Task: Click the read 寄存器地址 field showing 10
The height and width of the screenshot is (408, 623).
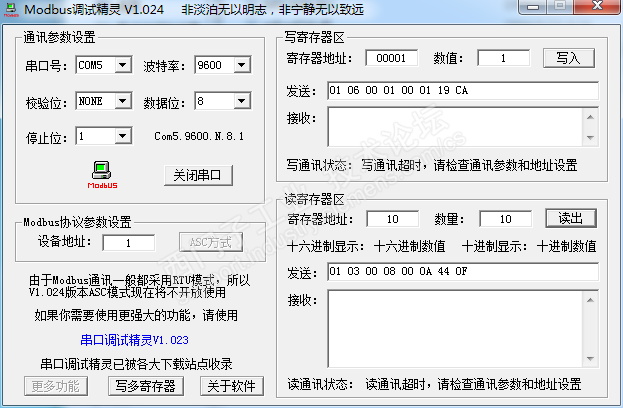Action: pos(393,219)
